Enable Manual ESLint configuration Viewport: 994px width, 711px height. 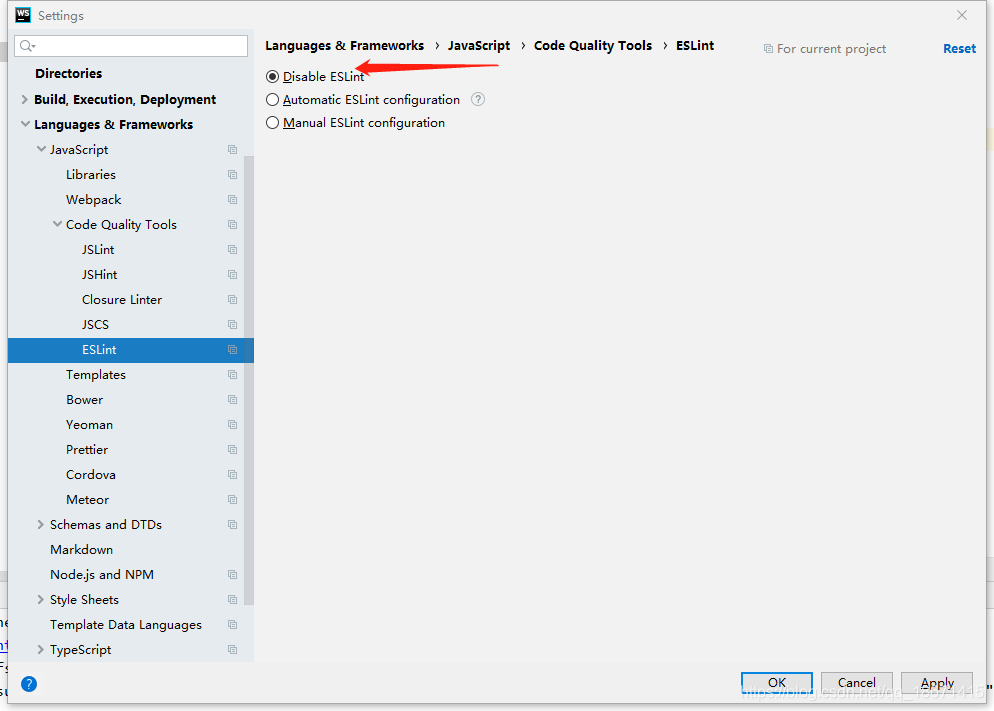click(x=272, y=122)
